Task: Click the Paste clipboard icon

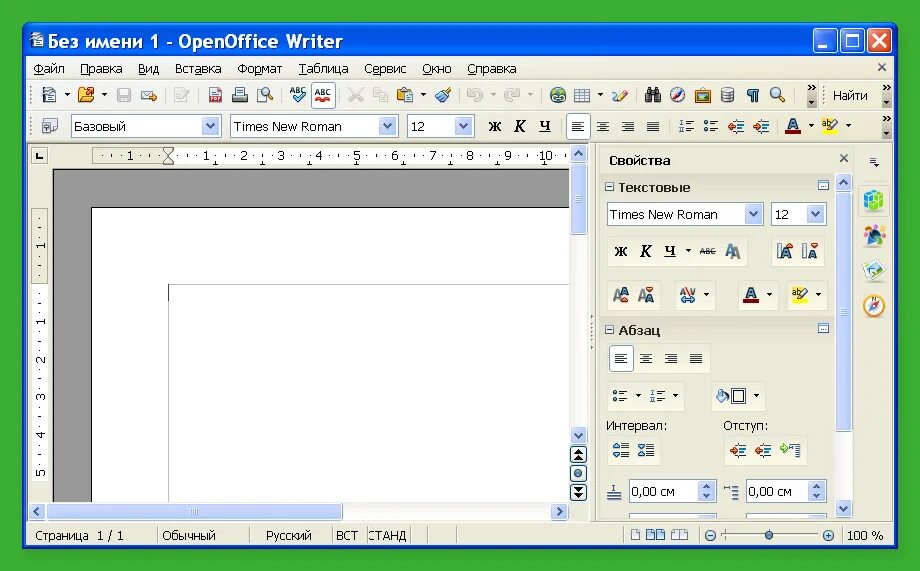Action: tap(404, 94)
